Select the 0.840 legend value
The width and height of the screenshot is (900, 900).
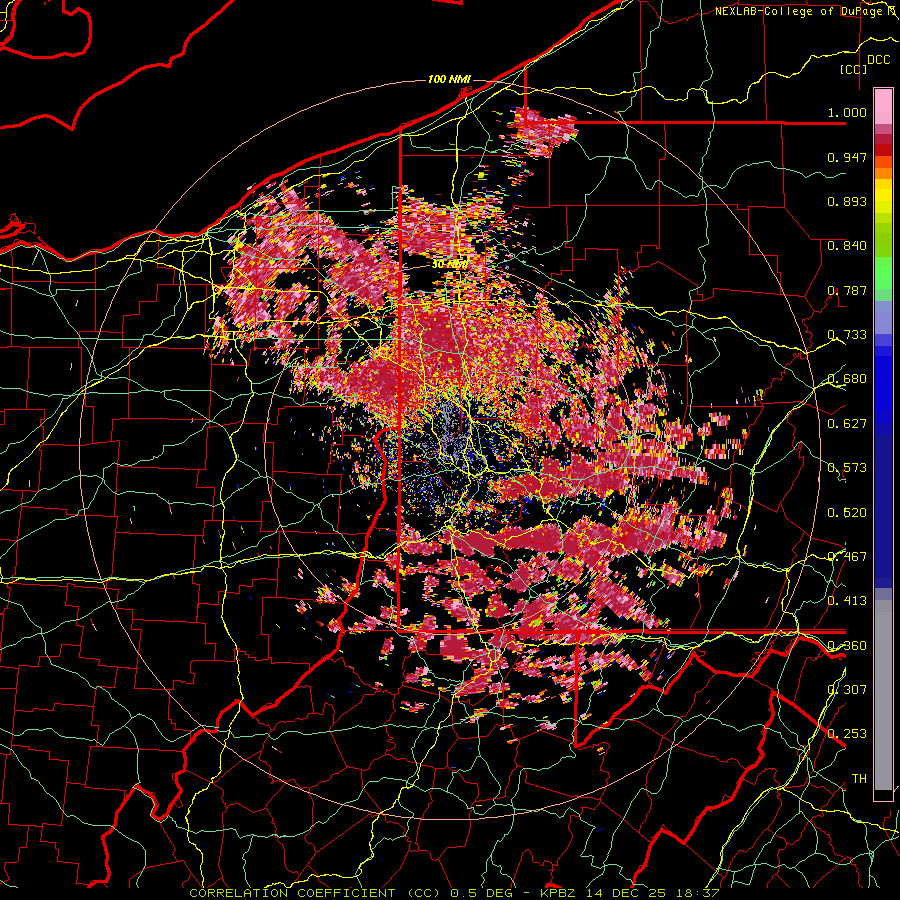(847, 246)
